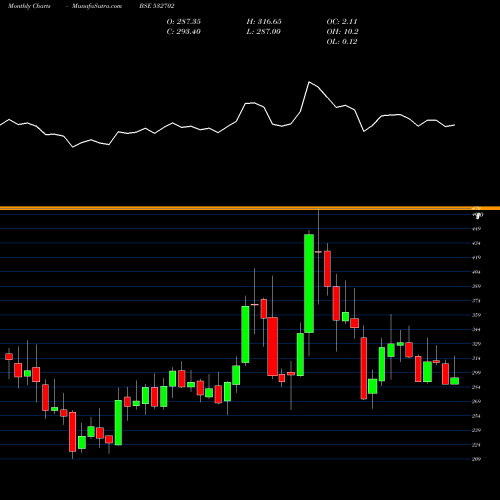
Task: Click the 284 price axis label
Action: pyautogui.click(x=477, y=387)
